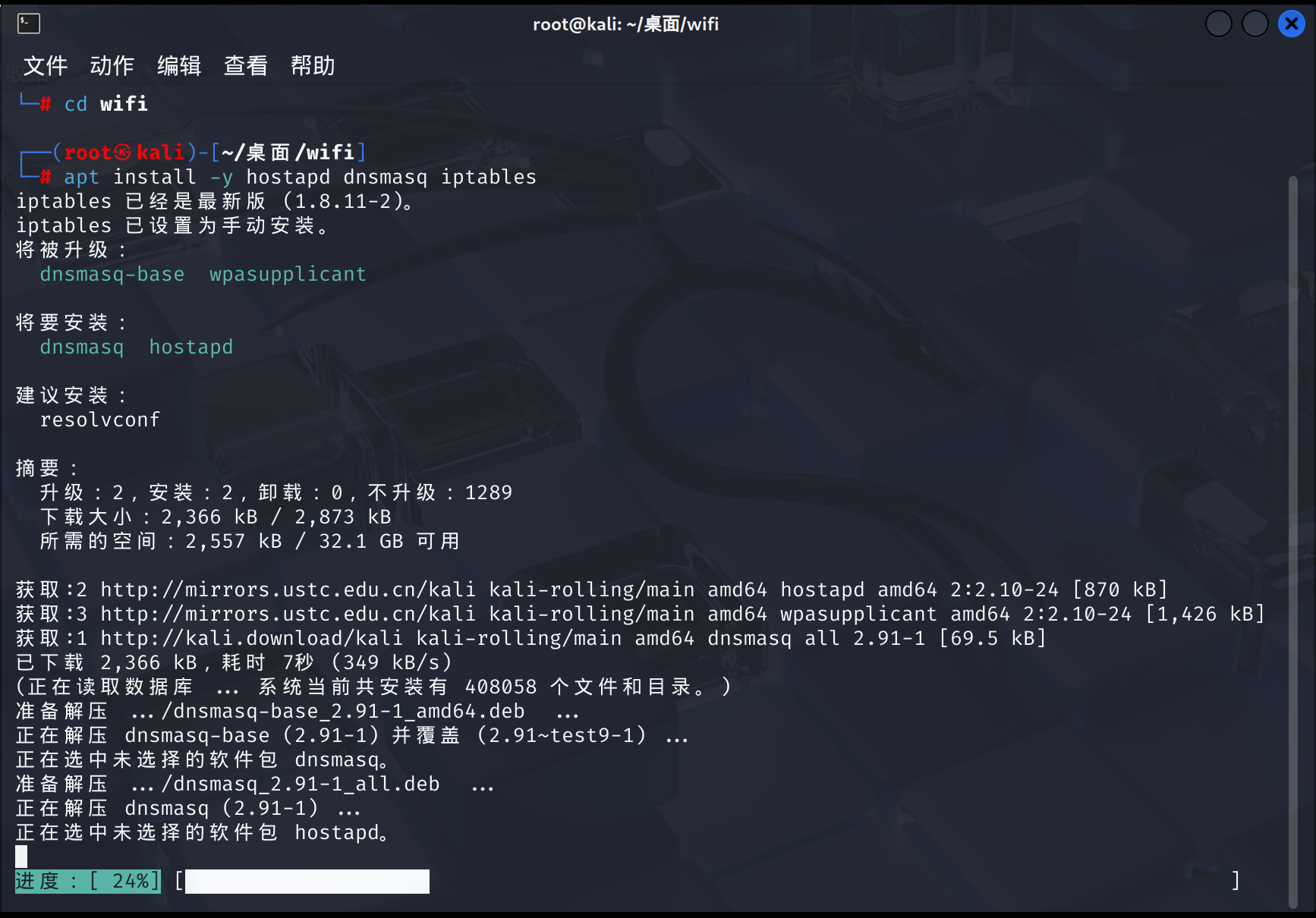Open the 查看 menu

[x=246, y=66]
